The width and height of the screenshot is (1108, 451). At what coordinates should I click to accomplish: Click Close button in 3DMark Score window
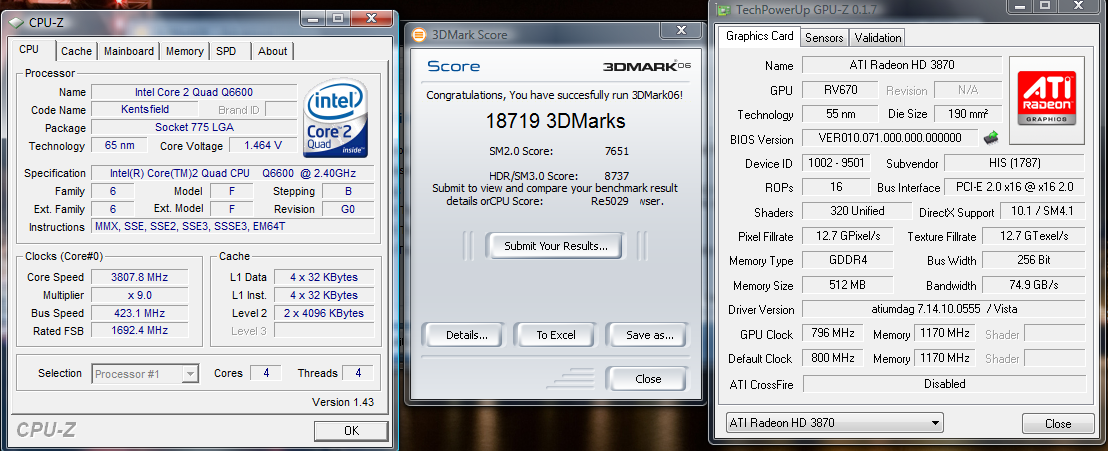pos(648,379)
